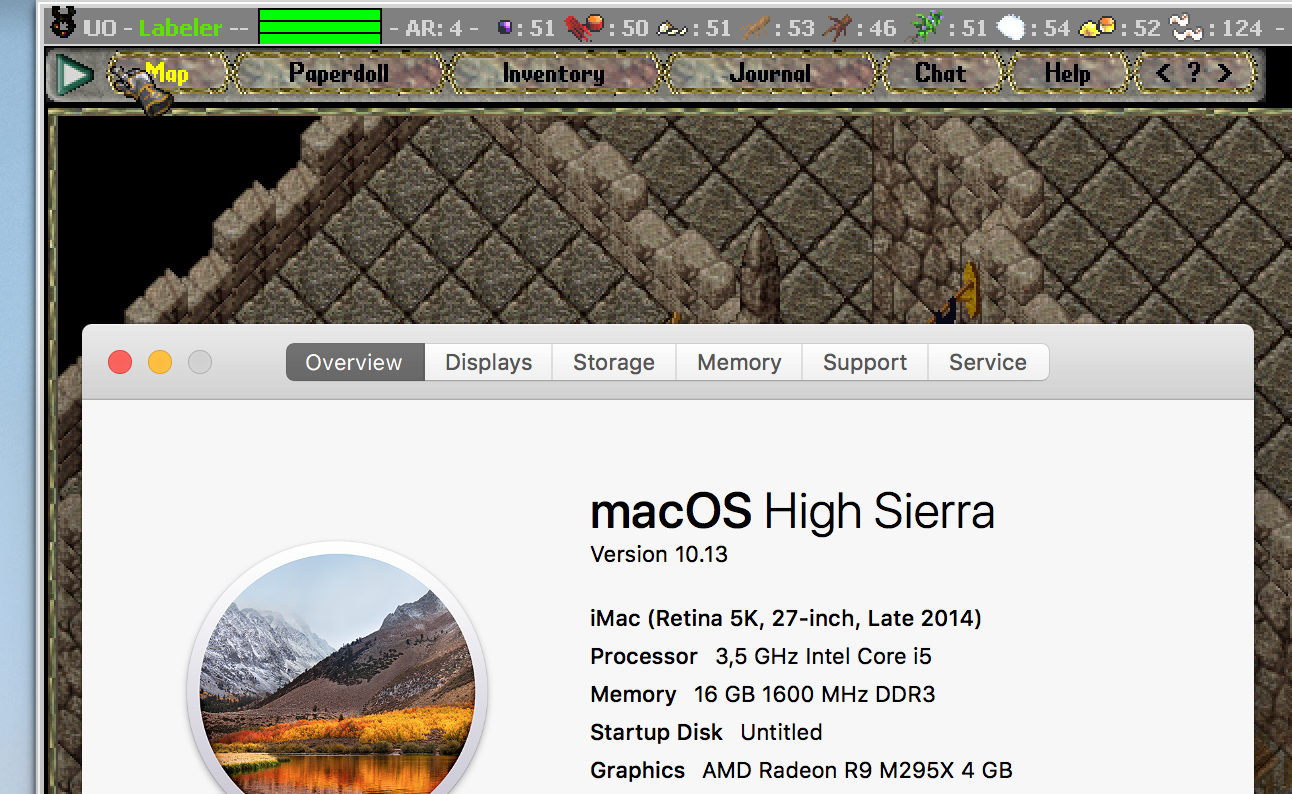The width and height of the screenshot is (1292, 794).
Task: Open the Paperdoll window
Action: click(338, 73)
